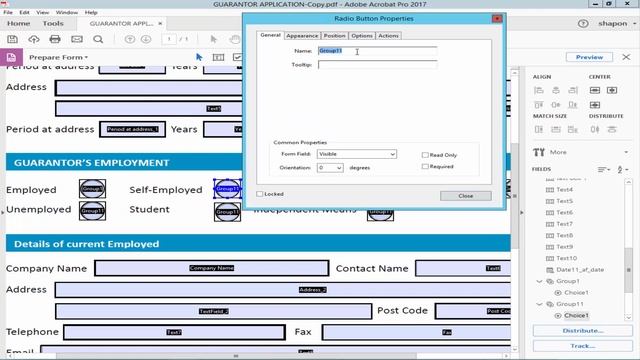Enable the Required checkbox
The image size is (640, 360).
point(425,166)
